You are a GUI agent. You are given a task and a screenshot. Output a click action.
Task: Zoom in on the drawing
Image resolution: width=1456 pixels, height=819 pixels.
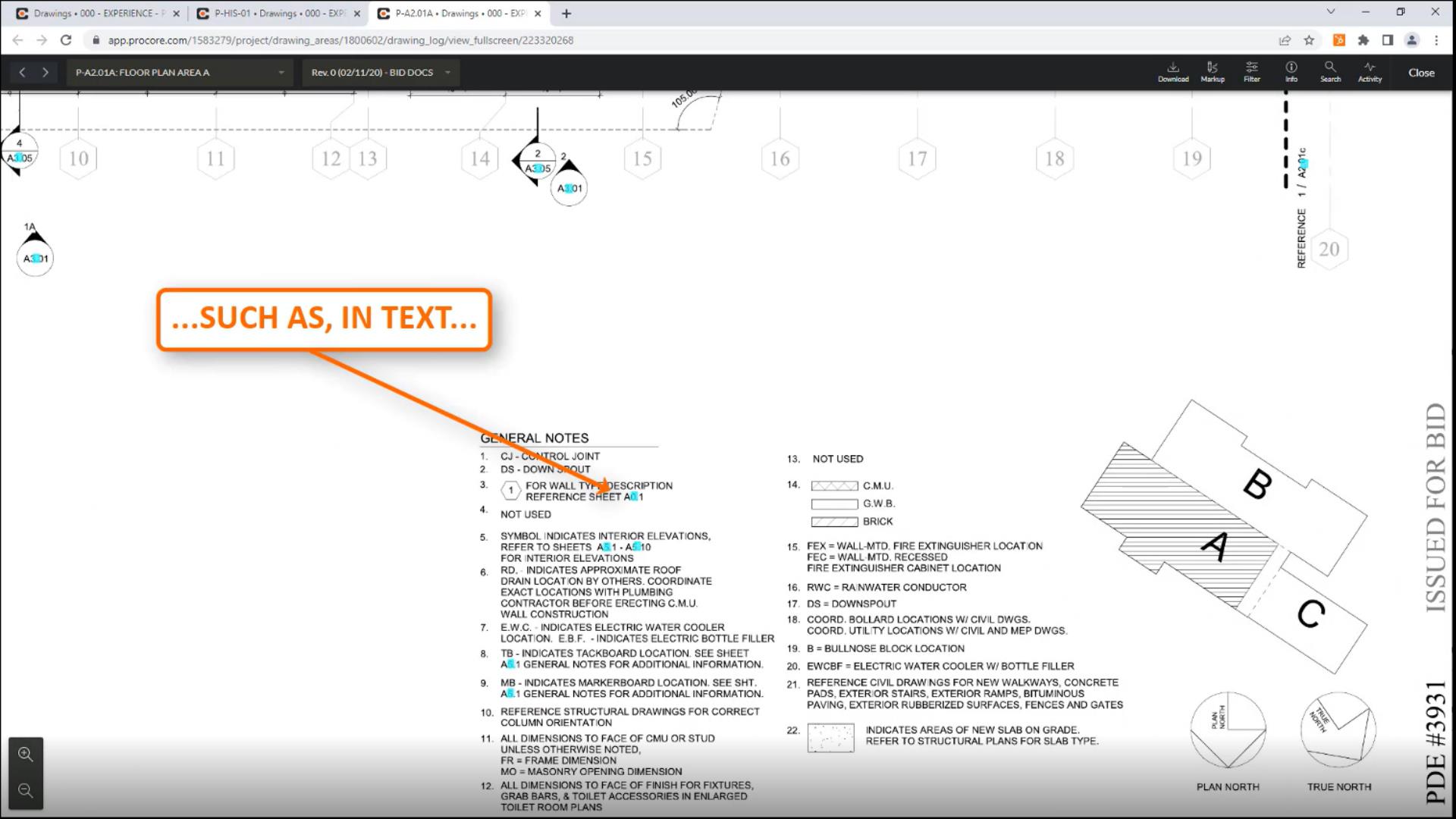tap(26, 754)
